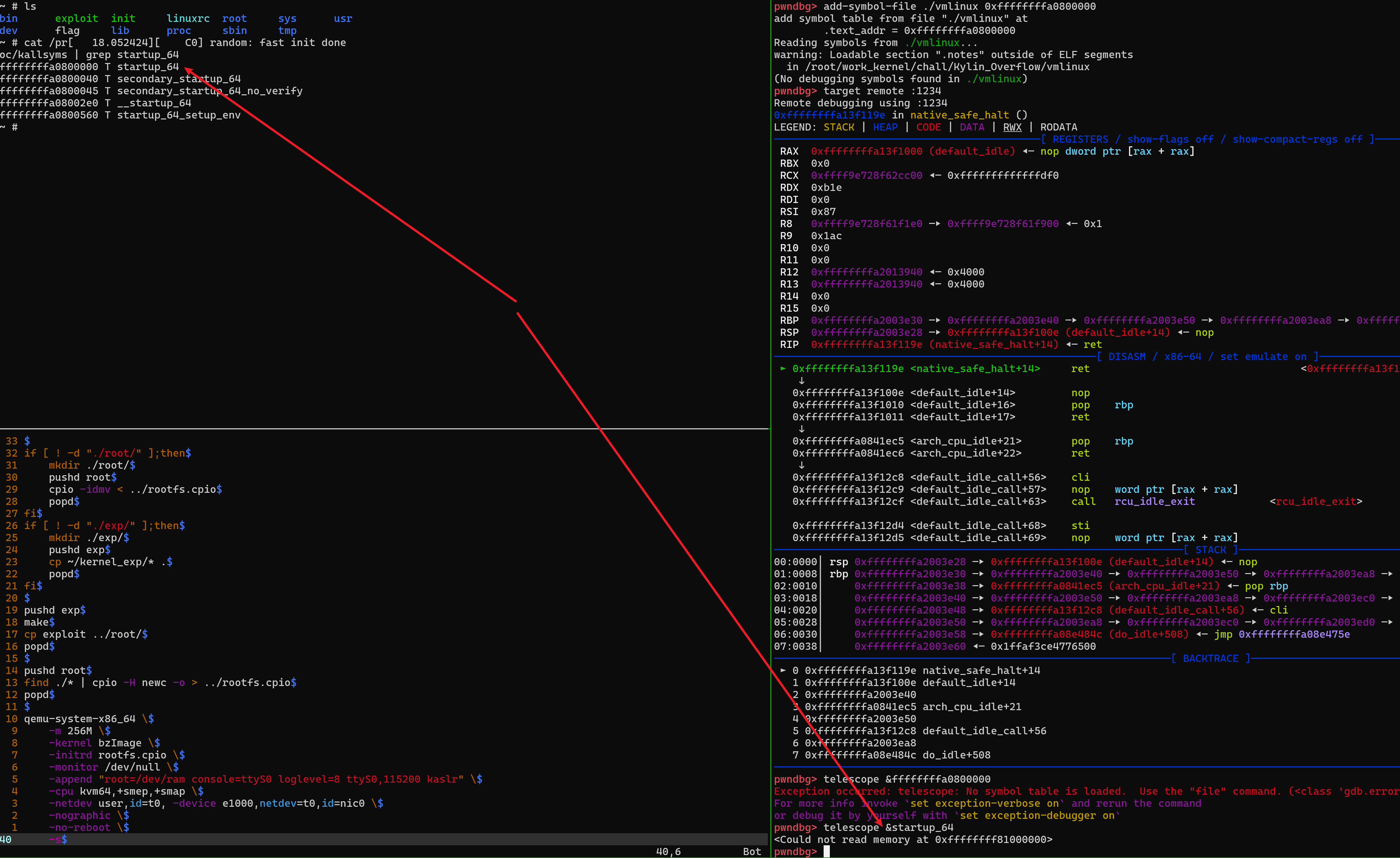Click stack row 06:0030 do_idle+508
This screenshot has width=1400, height=858.
click(1062, 634)
